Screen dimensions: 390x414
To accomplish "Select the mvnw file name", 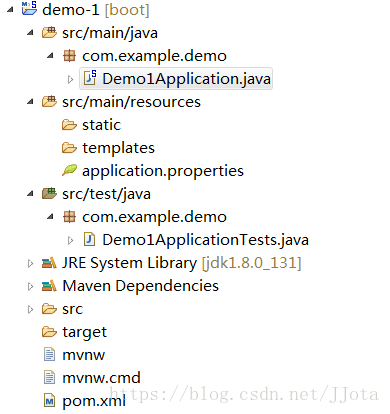I will [x=83, y=355].
